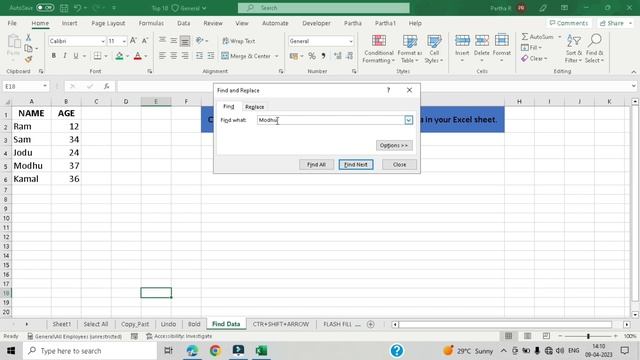Expand the font name dropdown
Screen dimensions: 640x360
tap(103, 41)
